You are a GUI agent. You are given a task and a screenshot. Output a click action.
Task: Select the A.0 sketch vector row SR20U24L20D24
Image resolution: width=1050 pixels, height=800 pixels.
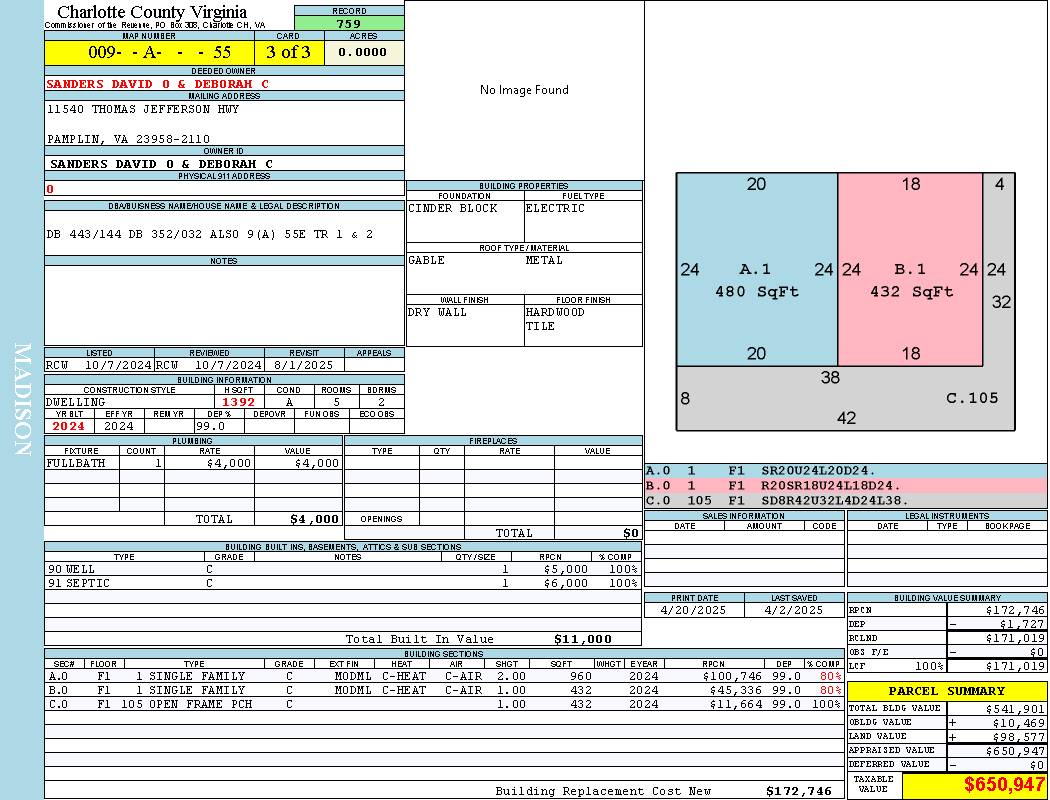click(x=846, y=471)
